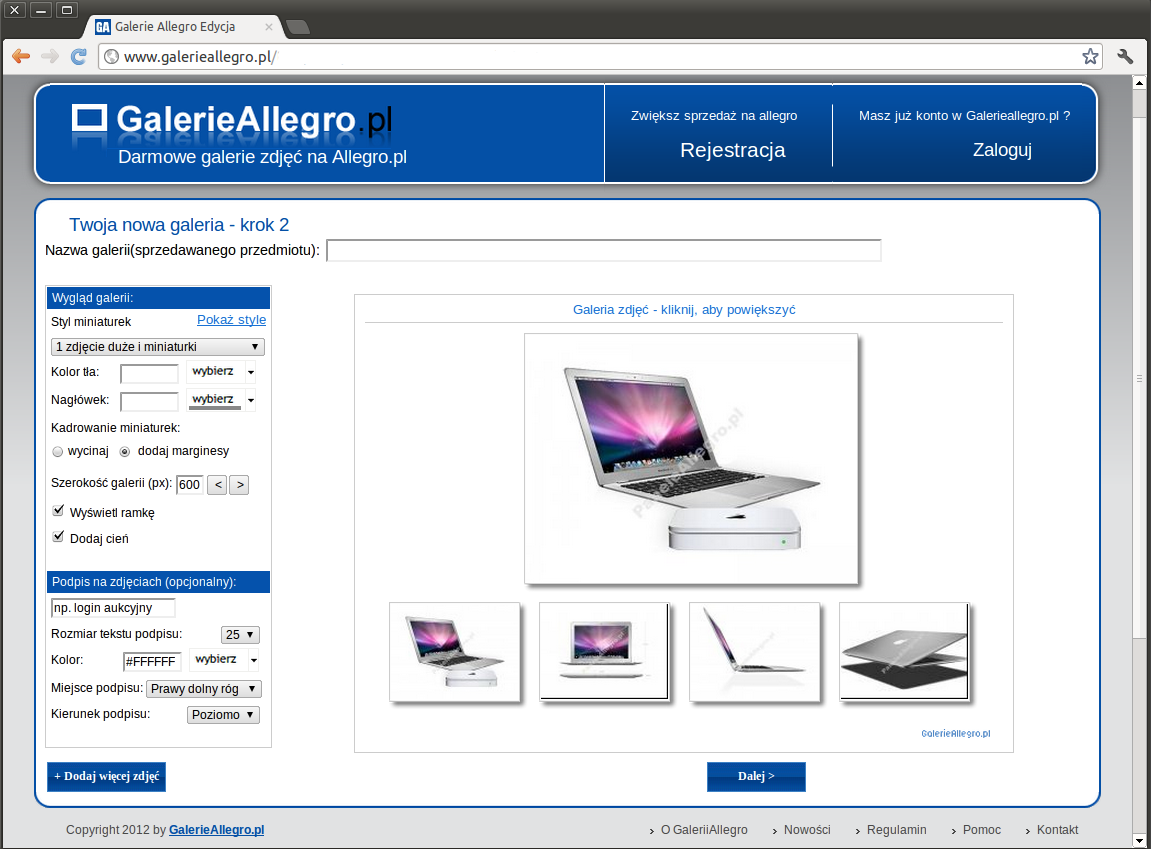
Task: Toggle the Dodaj cień checkbox
Action: (x=59, y=536)
